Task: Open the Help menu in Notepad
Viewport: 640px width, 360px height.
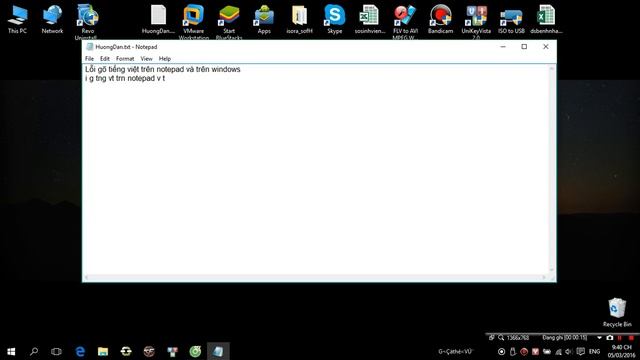Action: [x=164, y=59]
